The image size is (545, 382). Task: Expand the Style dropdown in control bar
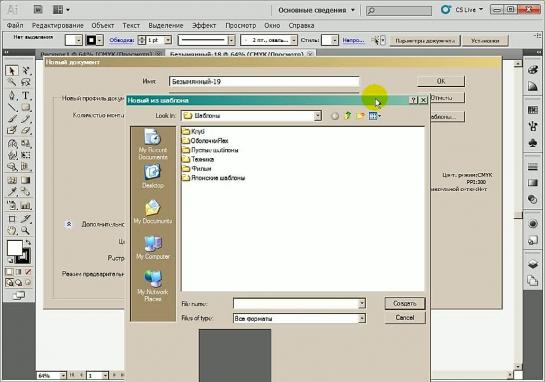click(334, 40)
